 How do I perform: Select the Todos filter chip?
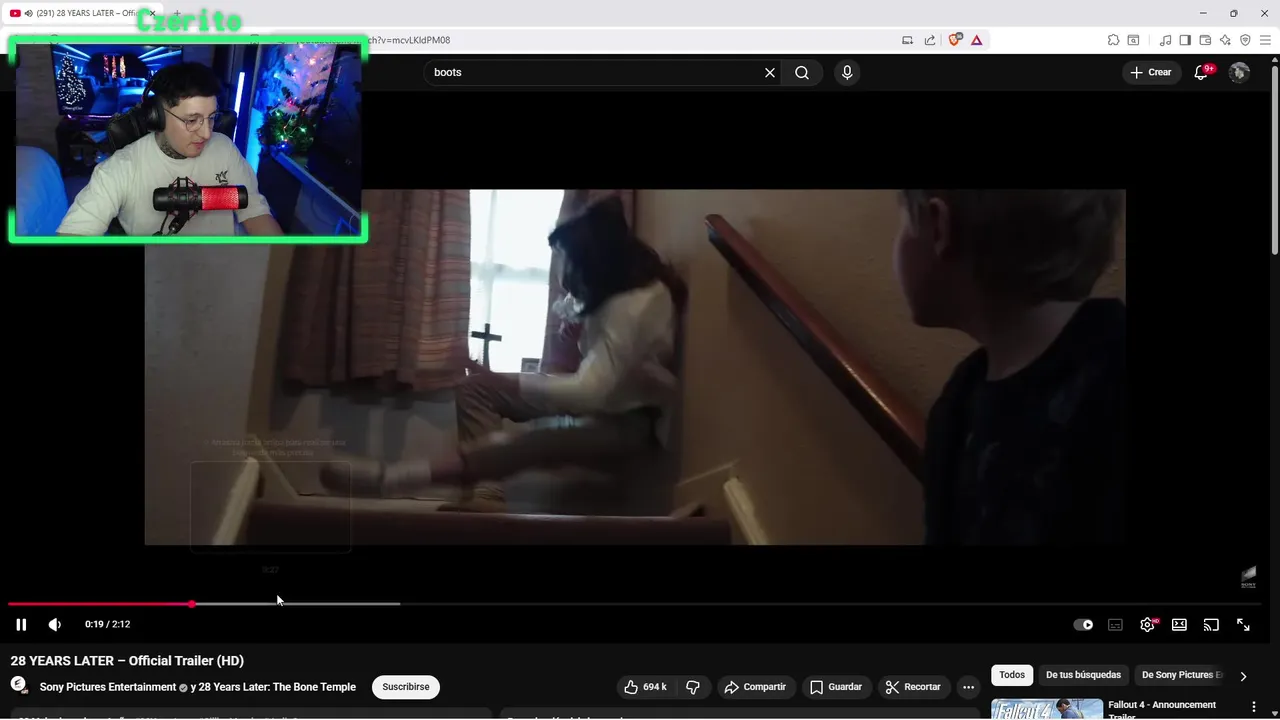pyautogui.click(x=1012, y=675)
